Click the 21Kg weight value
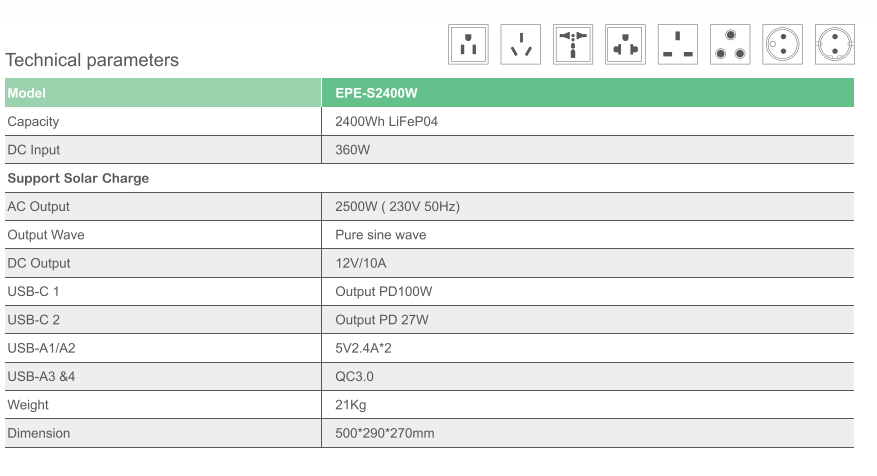Viewport: 877px width, 476px height. (351, 405)
